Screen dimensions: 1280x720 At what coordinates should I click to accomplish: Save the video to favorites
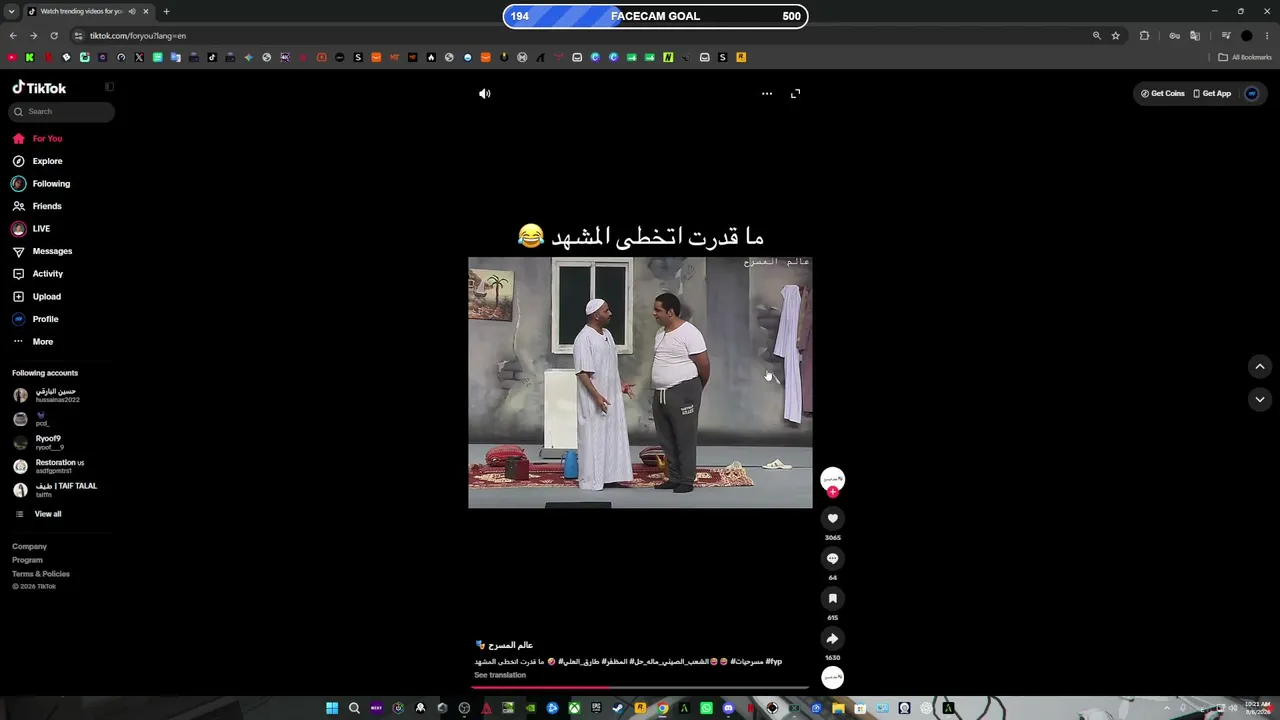(x=832, y=598)
